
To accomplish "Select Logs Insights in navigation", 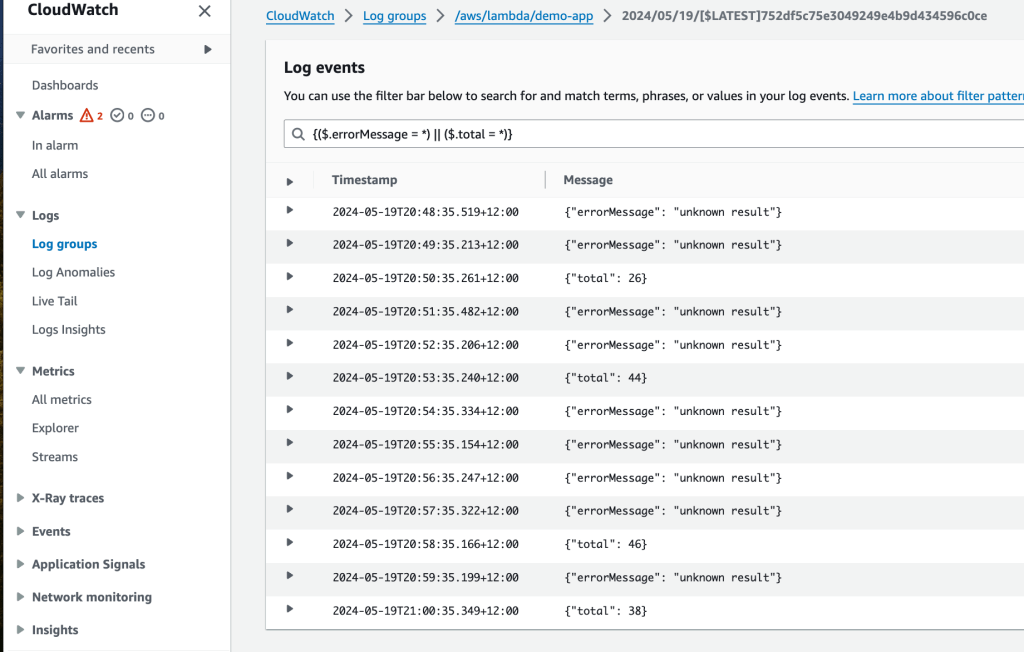I will click(68, 329).
